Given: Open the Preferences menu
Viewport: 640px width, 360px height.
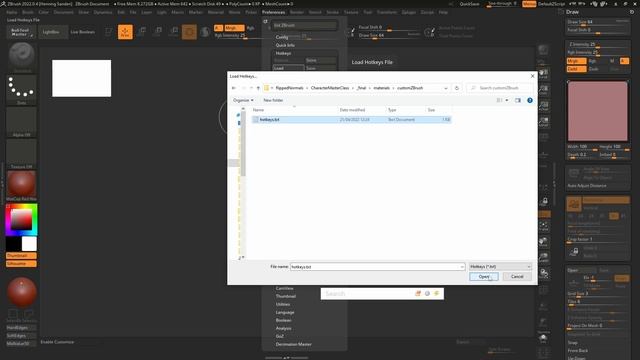Looking at the screenshot, I should (273, 12).
